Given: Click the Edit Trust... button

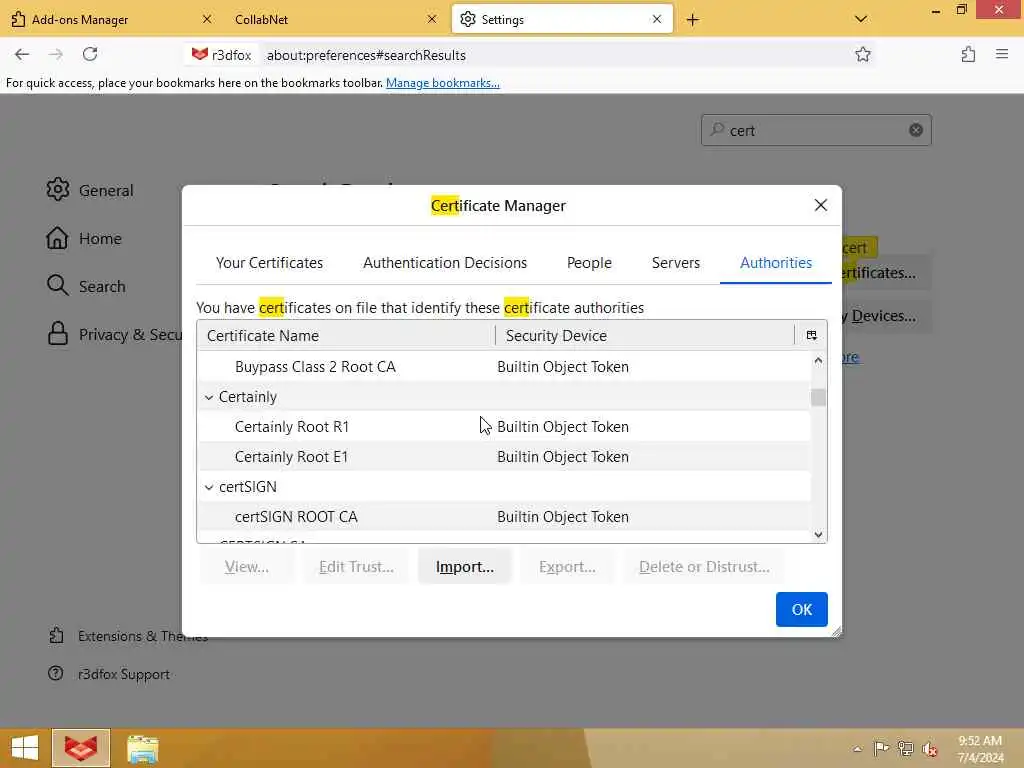Looking at the screenshot, I should tap(356, 566).
